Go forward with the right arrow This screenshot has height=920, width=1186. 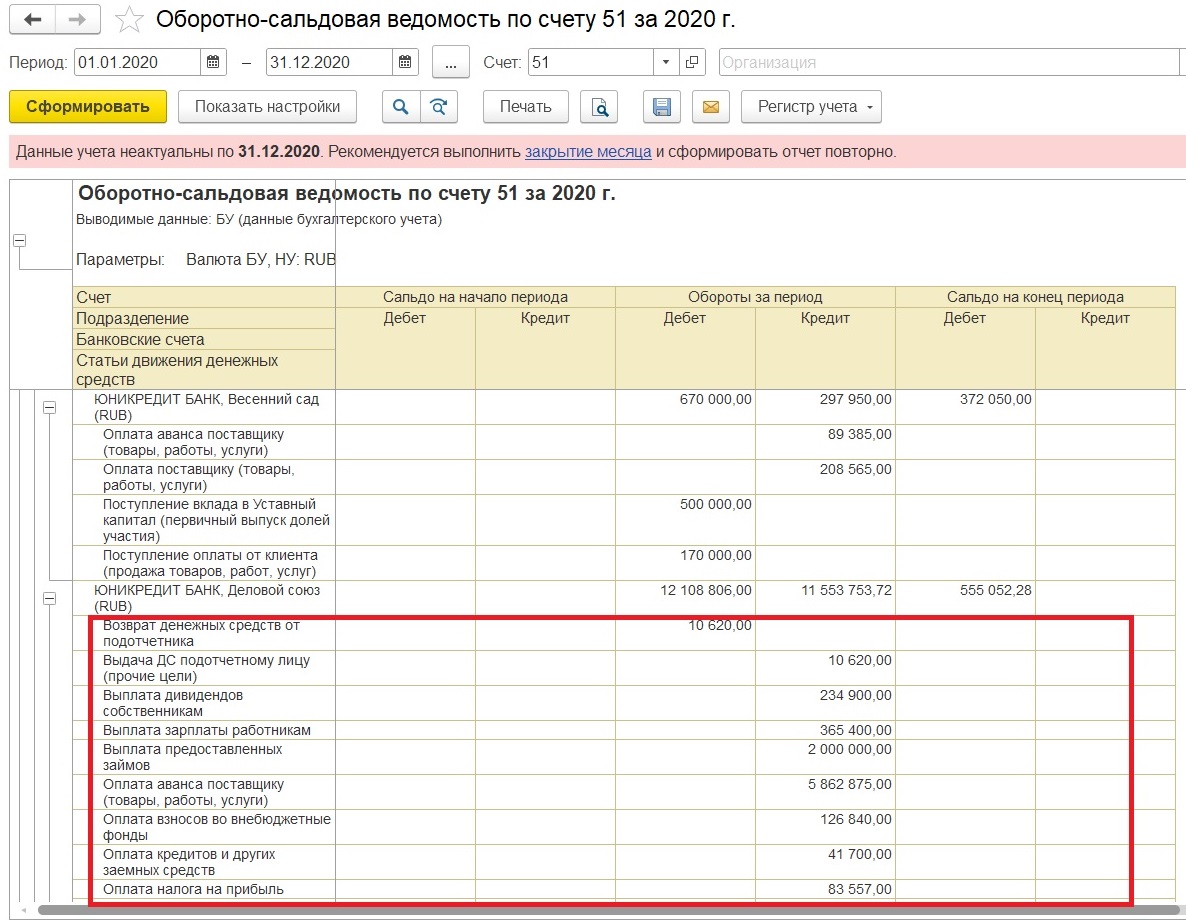77,20
